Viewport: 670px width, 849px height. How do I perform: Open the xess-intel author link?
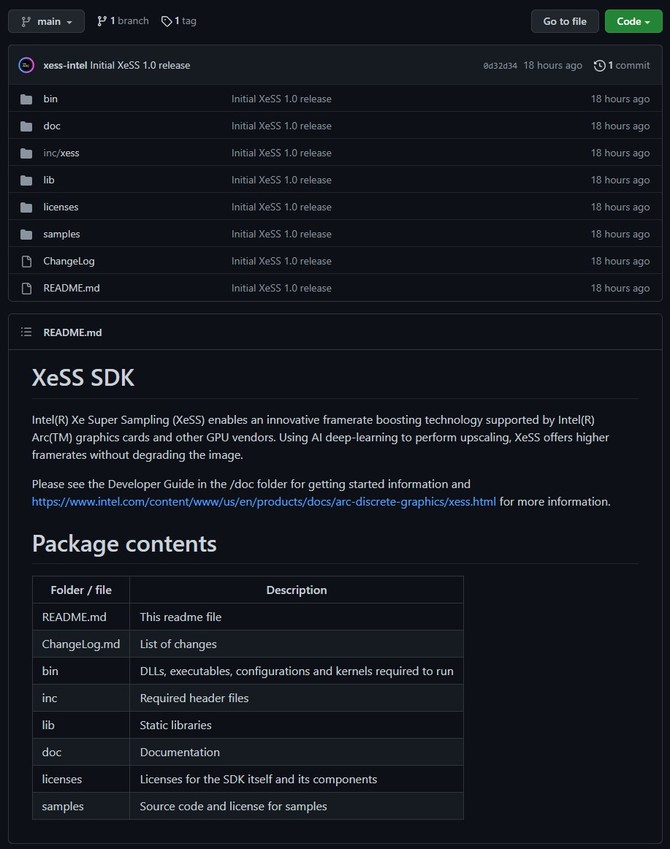coord(65,65)
